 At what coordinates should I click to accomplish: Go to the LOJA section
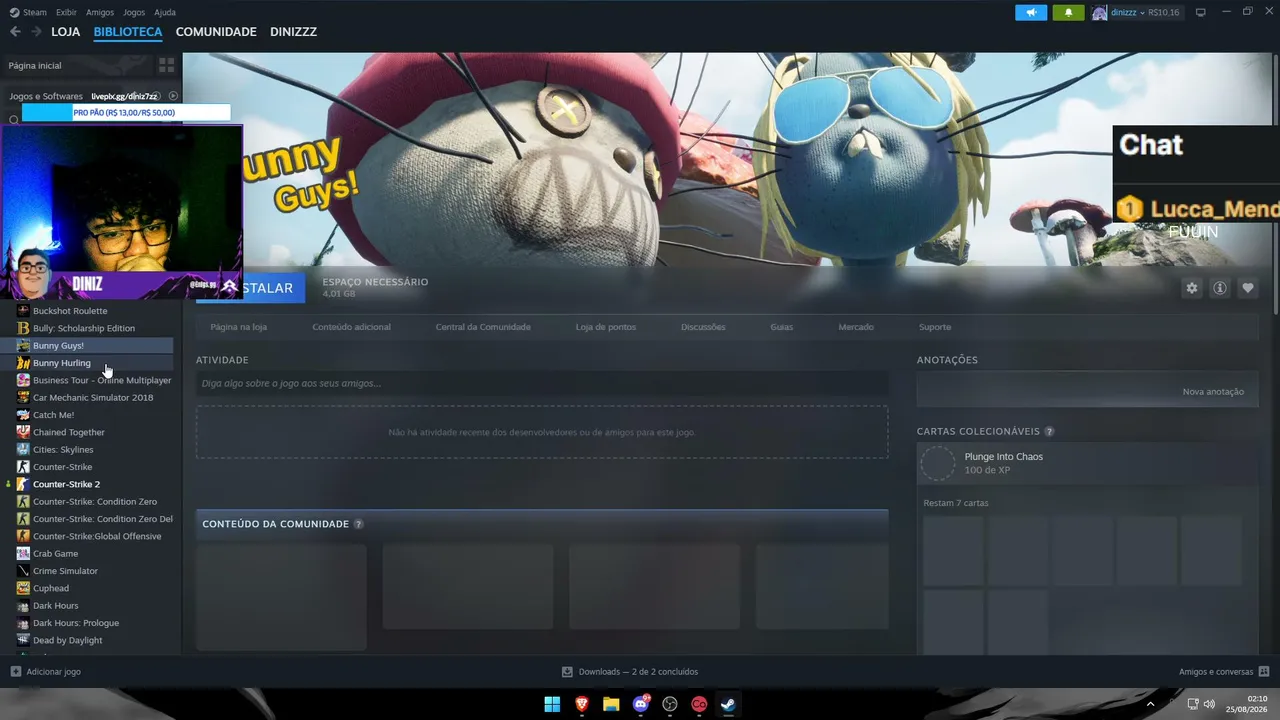pyautogui.click(x=65, y=32)
